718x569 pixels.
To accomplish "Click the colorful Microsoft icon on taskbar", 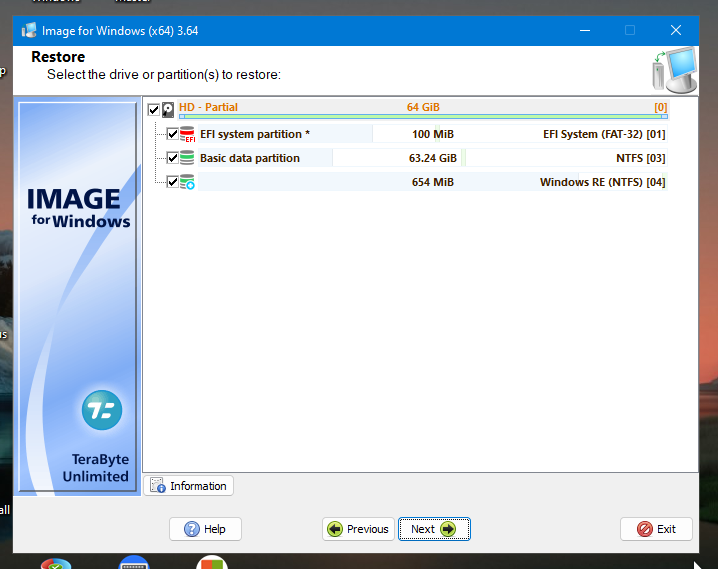I will (212, 562).
